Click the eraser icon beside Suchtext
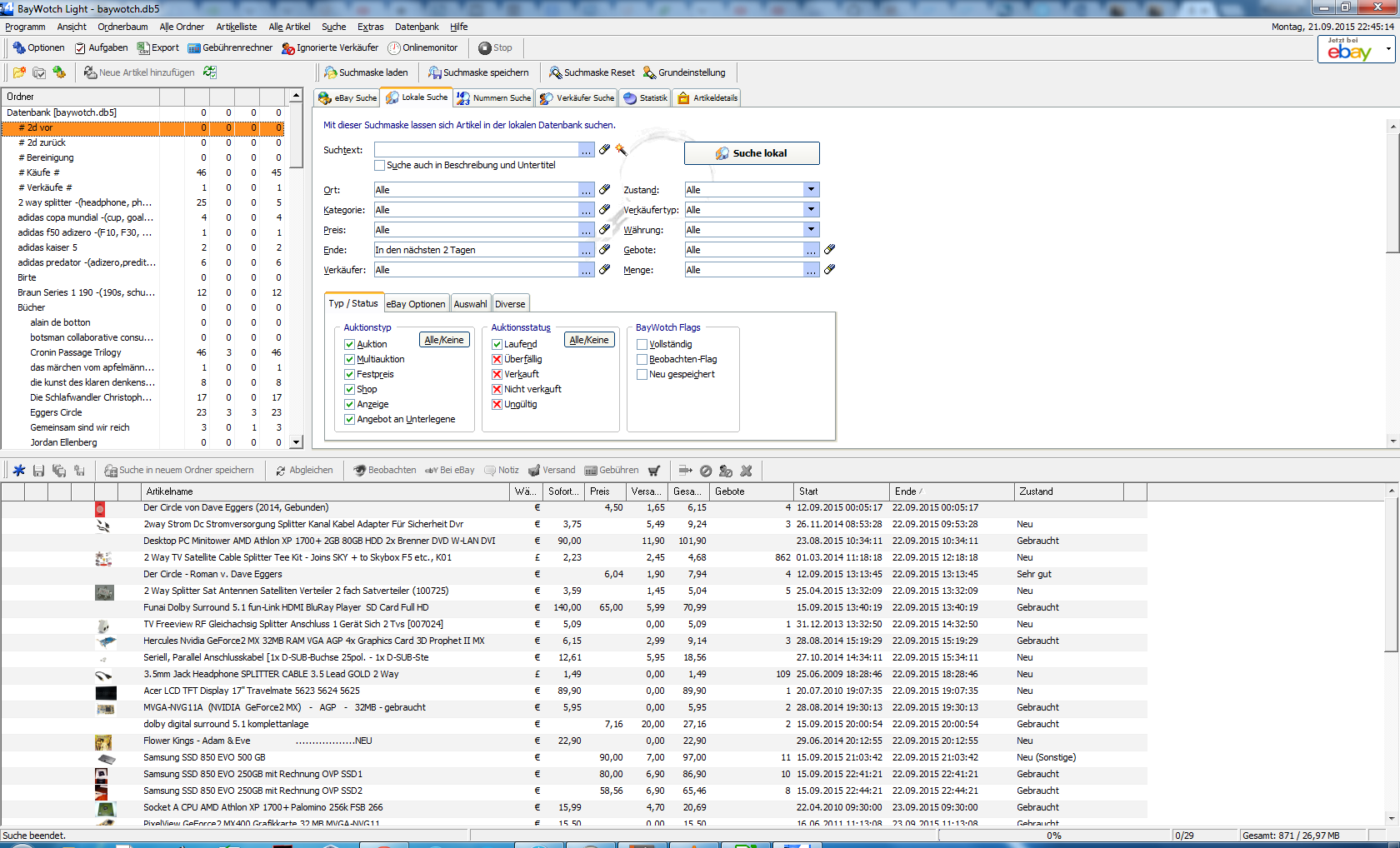Image resolution: width=1400 pixels, height=848 pixels. (605, 150)
